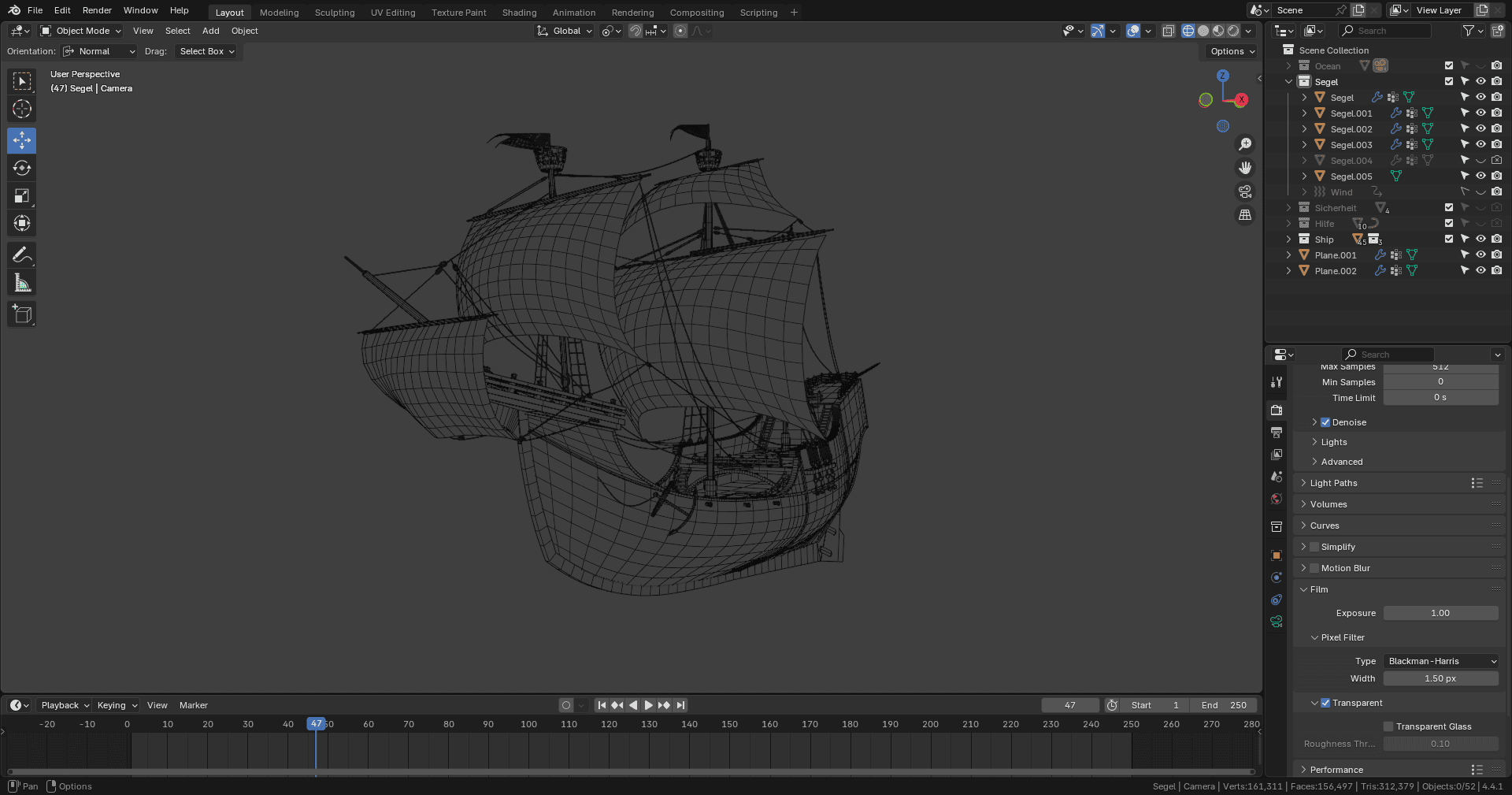Choose the Add Cube tool
1512x795 pixels.
(22, 314)
